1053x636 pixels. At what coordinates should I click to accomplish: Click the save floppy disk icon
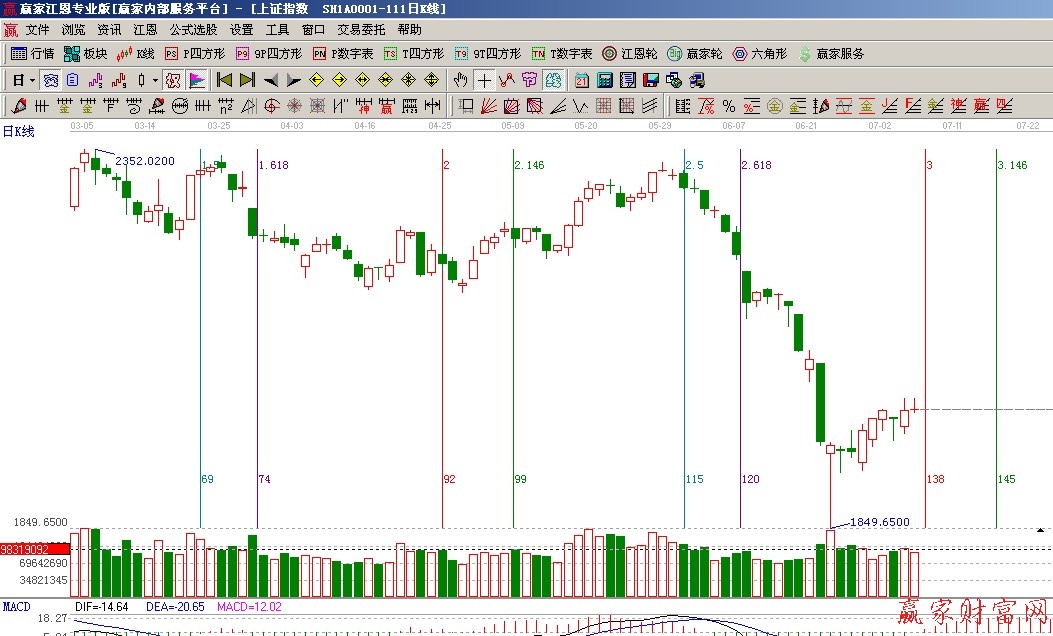click(x=650, y=80)
